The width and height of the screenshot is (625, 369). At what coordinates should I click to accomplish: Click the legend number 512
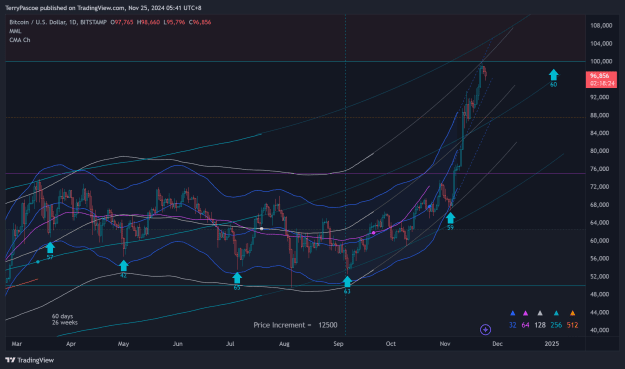click(572, 325)
